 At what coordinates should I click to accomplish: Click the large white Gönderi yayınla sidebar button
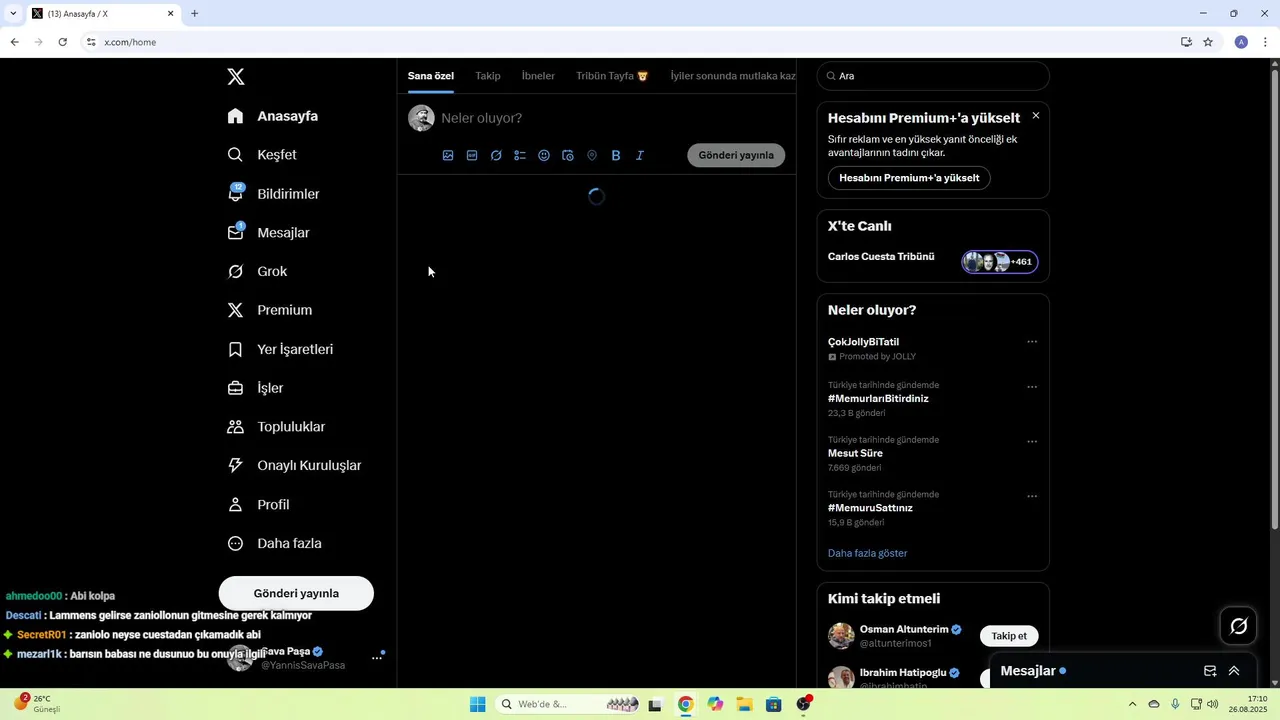pyautogui.click(x=296, y=593)
